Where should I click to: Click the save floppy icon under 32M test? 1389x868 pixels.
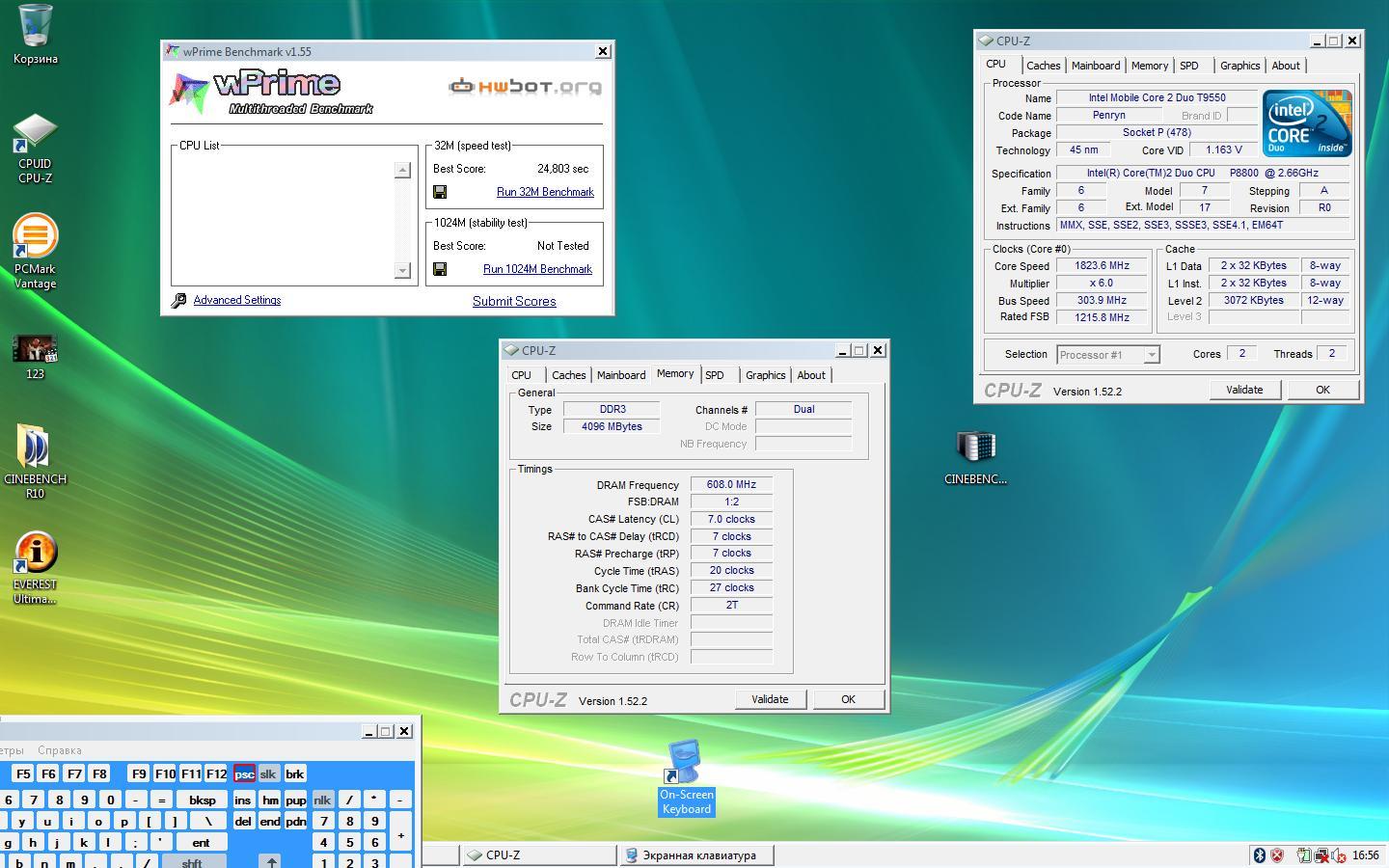click(x=440, y=192)
